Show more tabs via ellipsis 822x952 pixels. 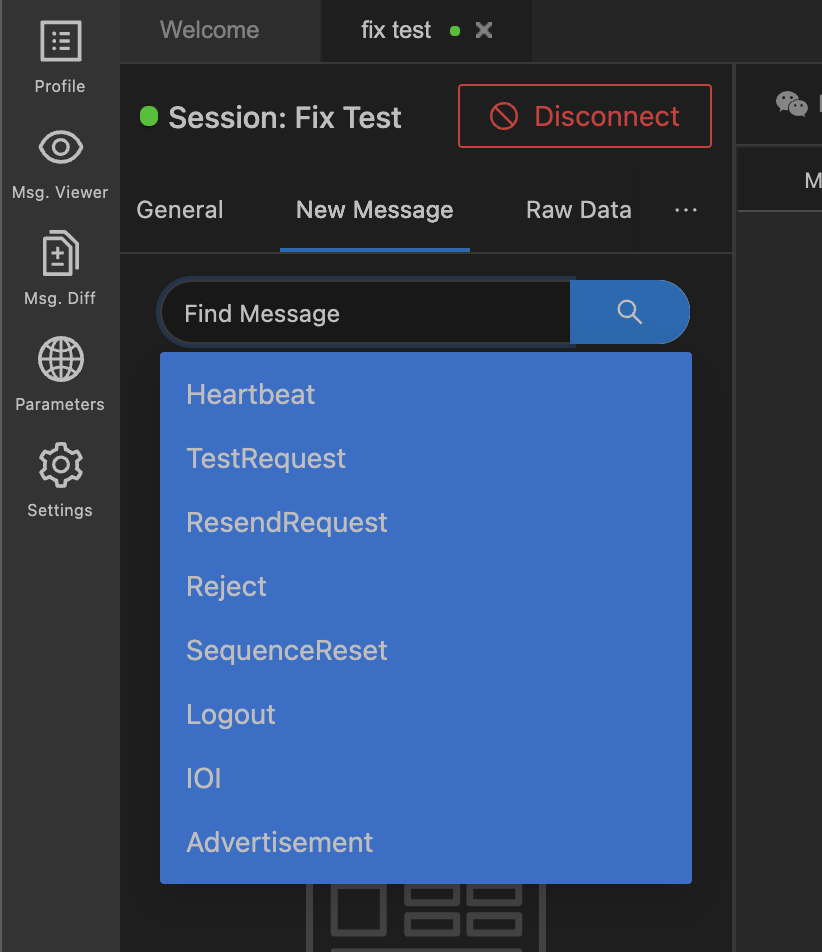point(686,210)
